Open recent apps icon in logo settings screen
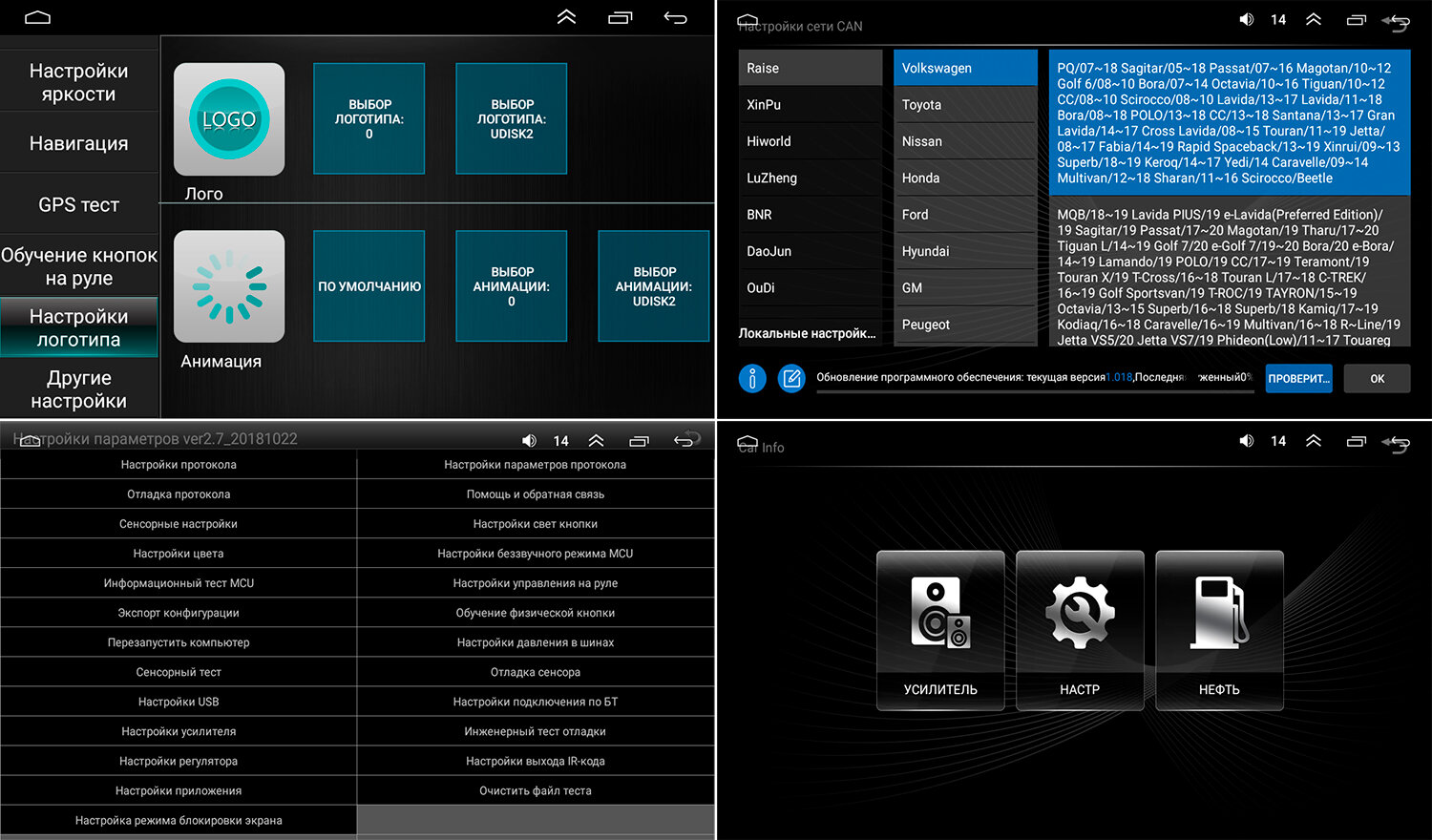Image resolution: width=1432 pixels, height=840 pixels. pyautogui.click(x=621, y=17)
